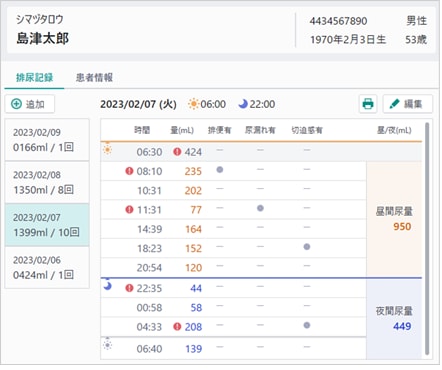Click the red alert icon next to 424
442x370 pixels.
point(177,152)
